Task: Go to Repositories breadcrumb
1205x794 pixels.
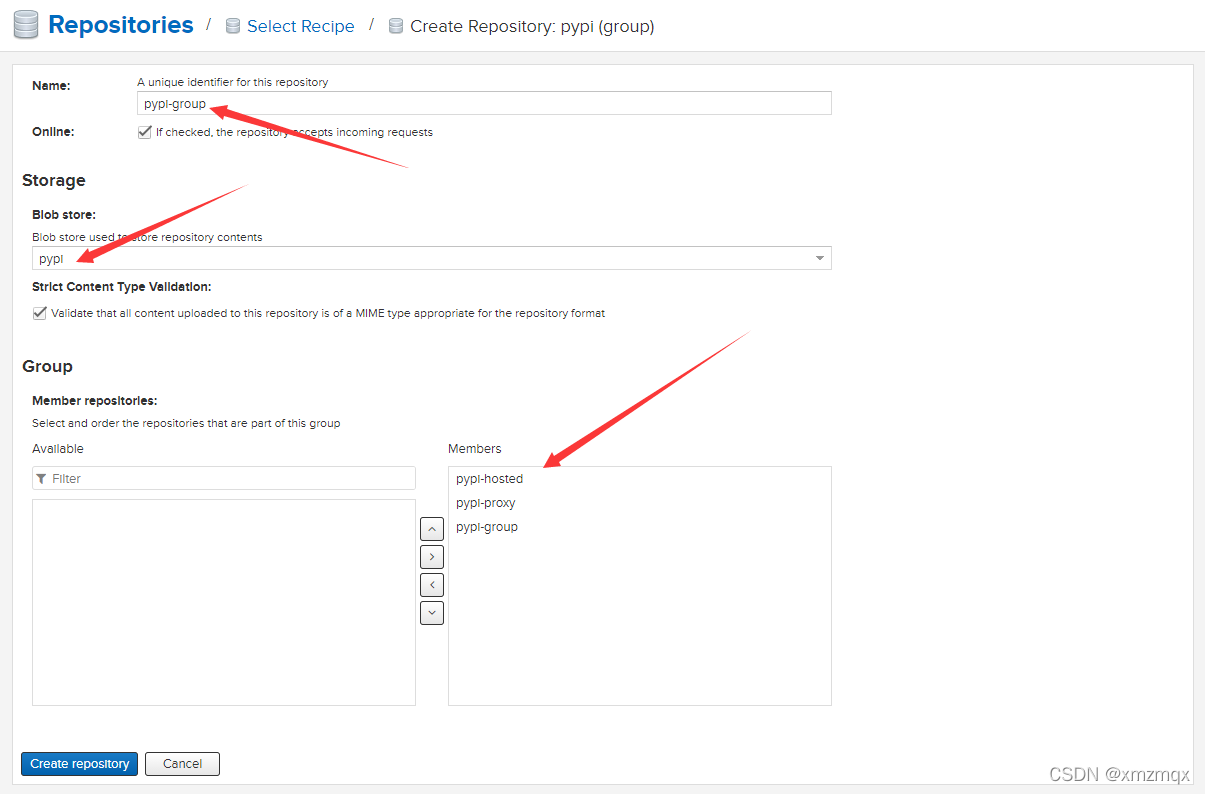Action: coord(121,25)
